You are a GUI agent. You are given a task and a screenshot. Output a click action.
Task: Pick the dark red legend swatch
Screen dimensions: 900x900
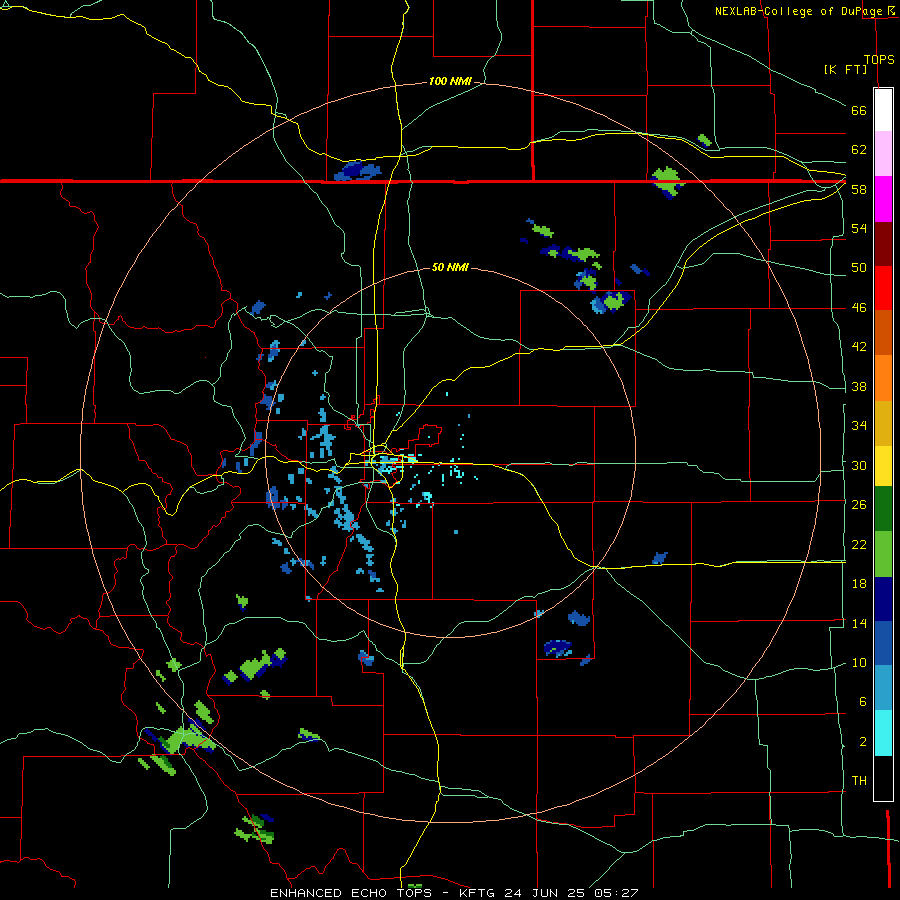883,244
